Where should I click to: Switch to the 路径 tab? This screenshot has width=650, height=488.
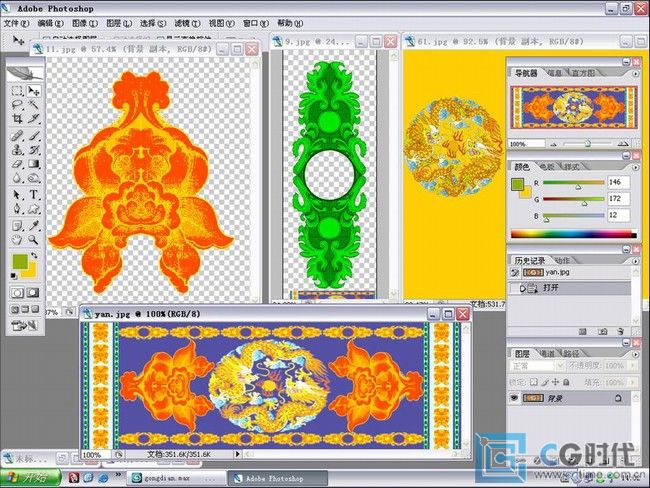pos(572,354)
